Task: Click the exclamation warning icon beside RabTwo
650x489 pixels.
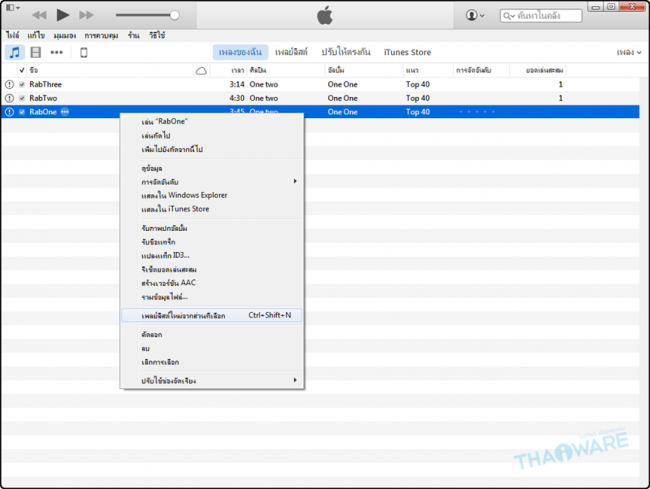Action: point(9,98)
